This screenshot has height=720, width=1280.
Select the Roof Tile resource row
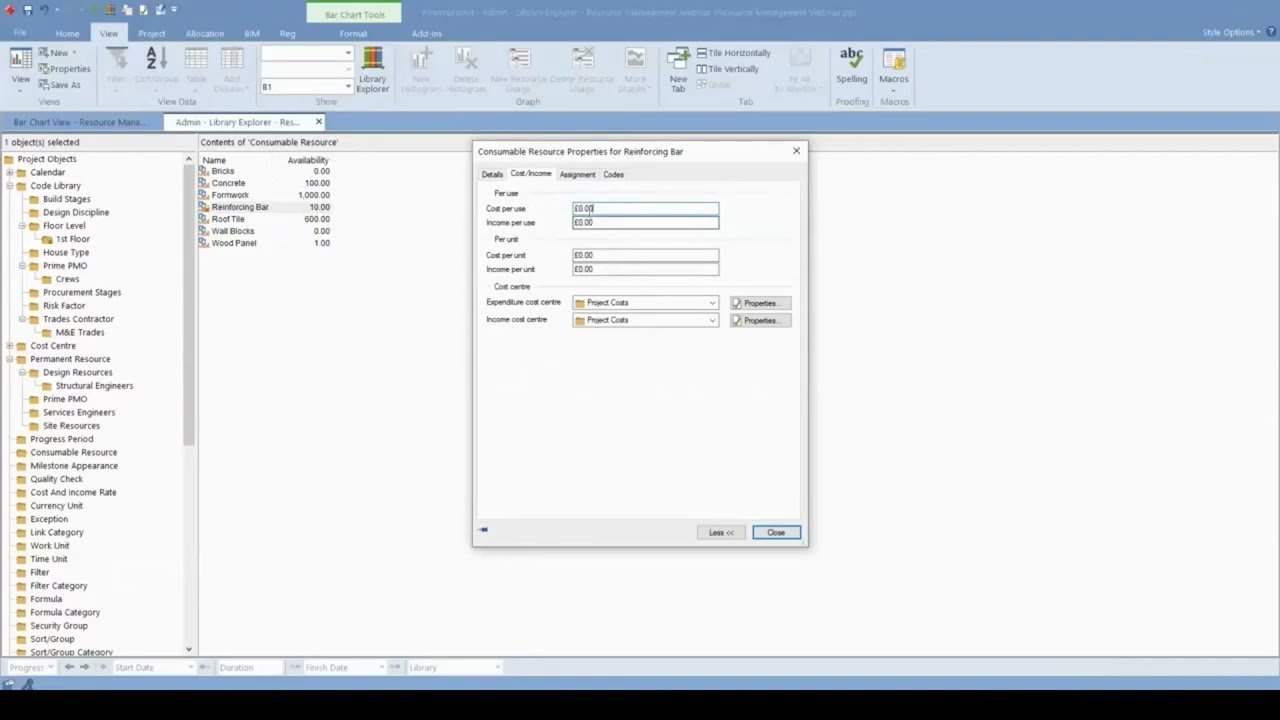(x=265, y=219)
